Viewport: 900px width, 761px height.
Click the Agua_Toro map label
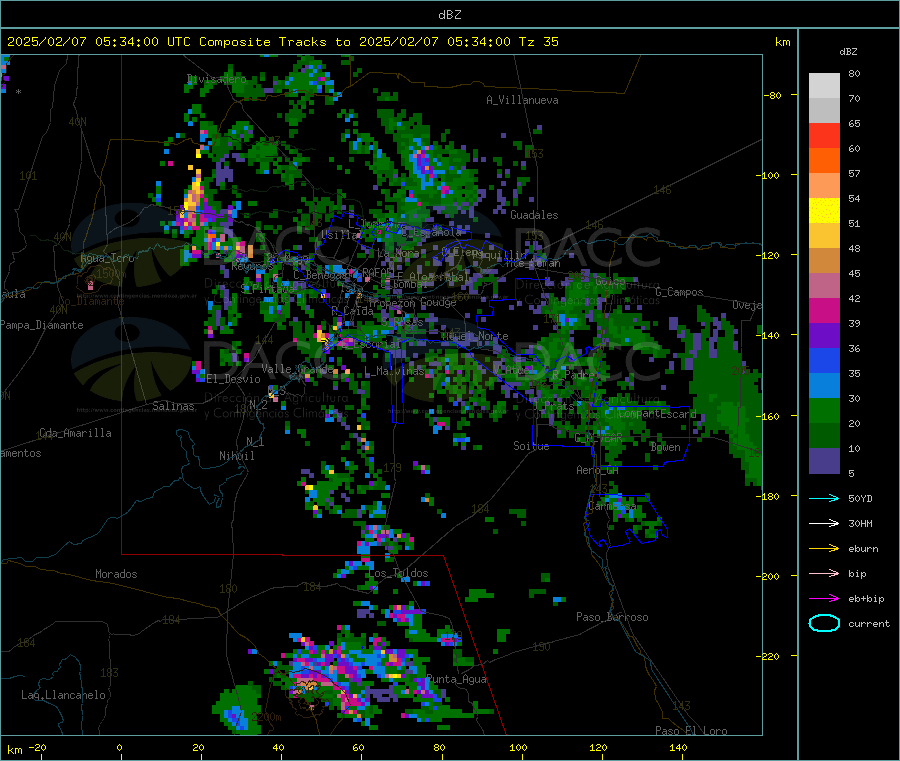107,258
